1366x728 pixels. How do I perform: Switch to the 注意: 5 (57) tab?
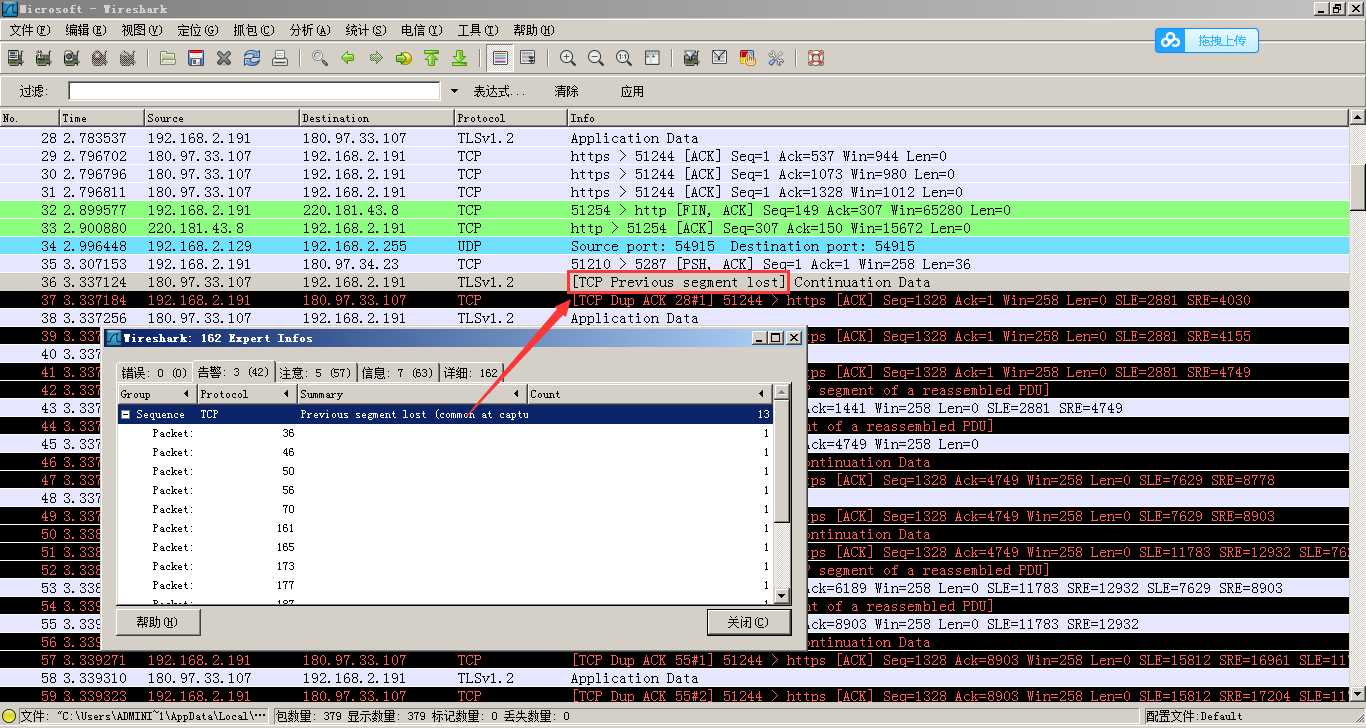(x=315, y=373)
